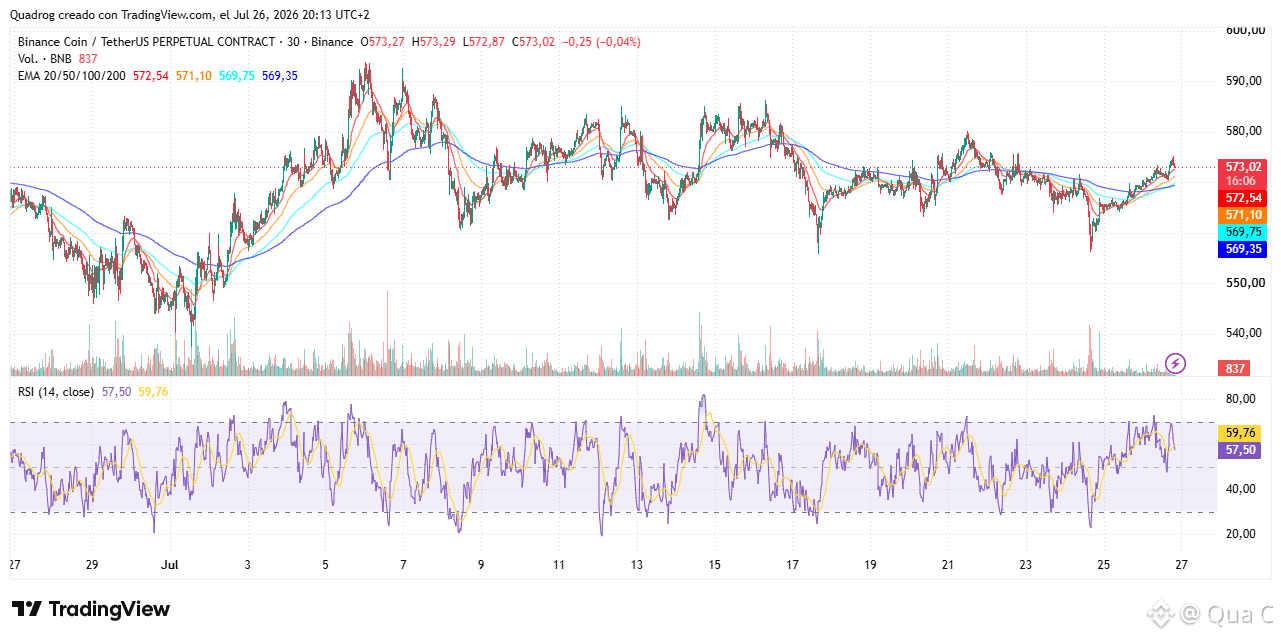Click the 3 date on time axis
Viewport: 1281px width, 639px height.
point(247,565)
